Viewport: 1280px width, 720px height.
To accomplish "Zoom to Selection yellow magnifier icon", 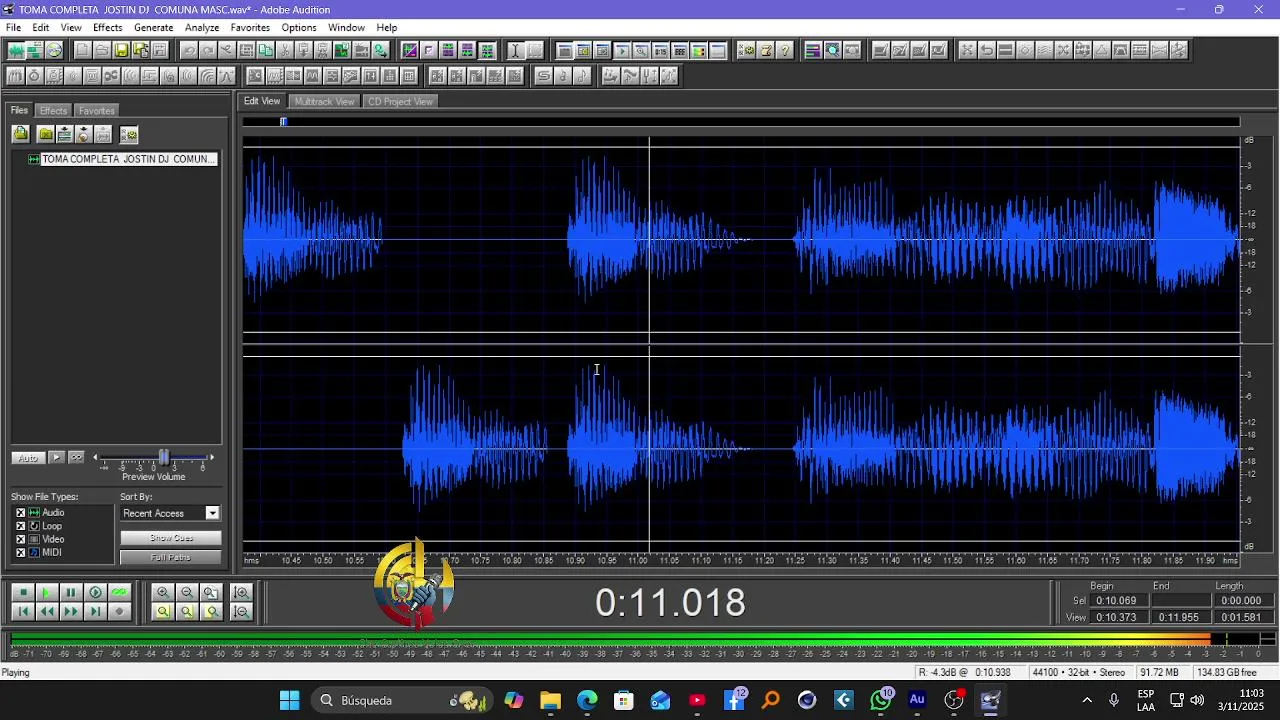I will [163, 611].
